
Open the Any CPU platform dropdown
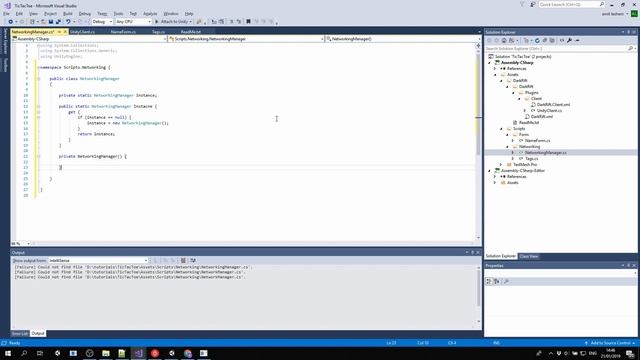tap(133, 22)
